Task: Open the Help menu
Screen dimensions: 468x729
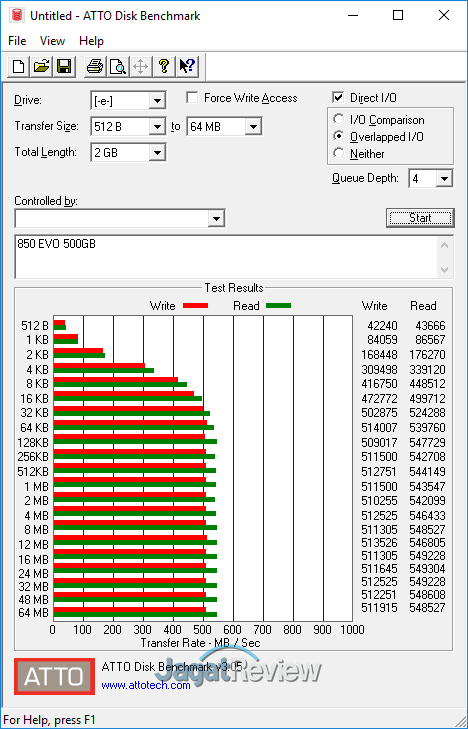Action: [91, 41]
